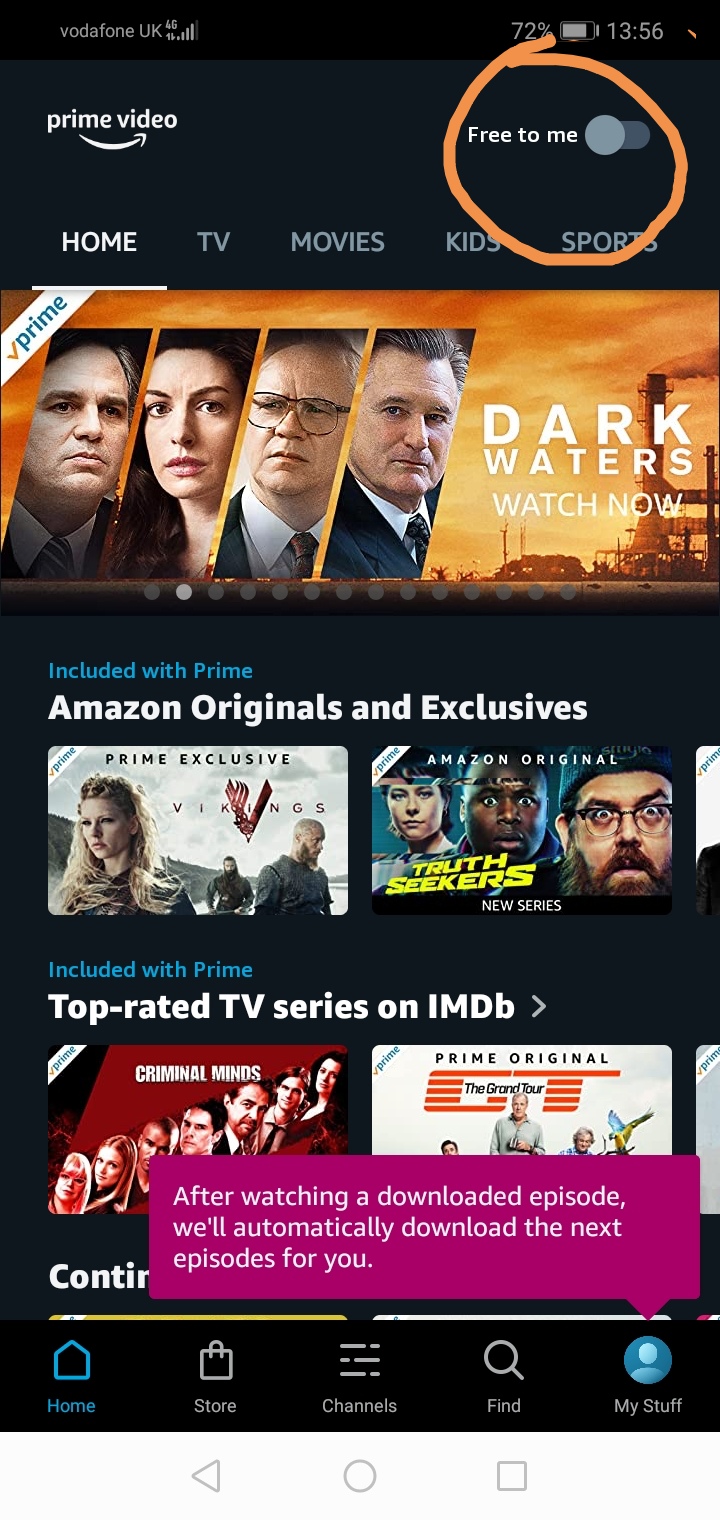Select the third carousel page dot

click(216, 592)
